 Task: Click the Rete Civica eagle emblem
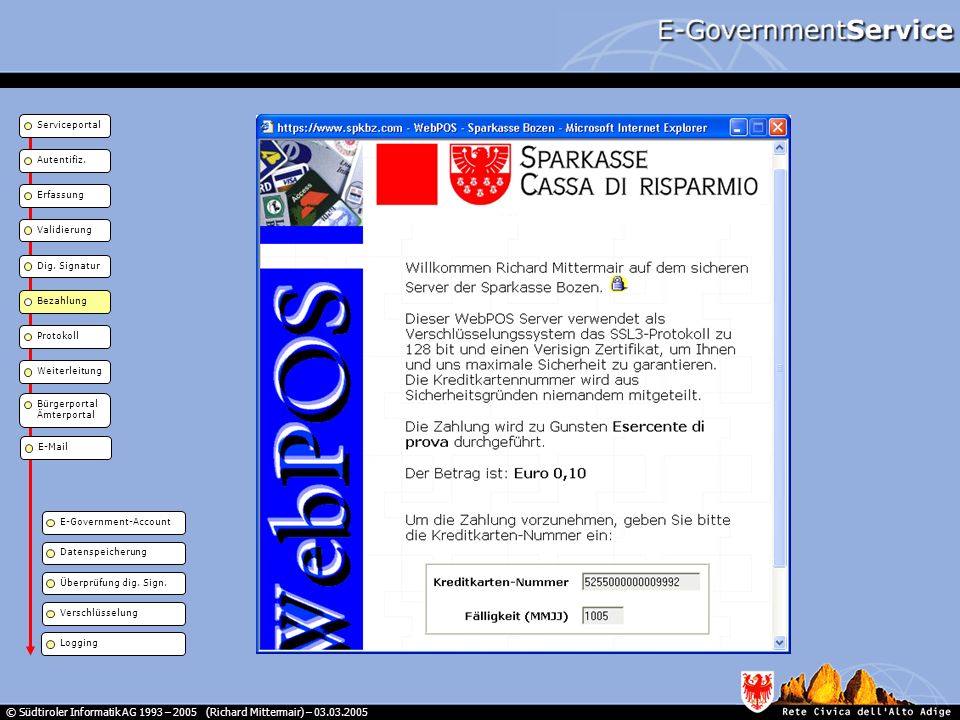(757, 691)
